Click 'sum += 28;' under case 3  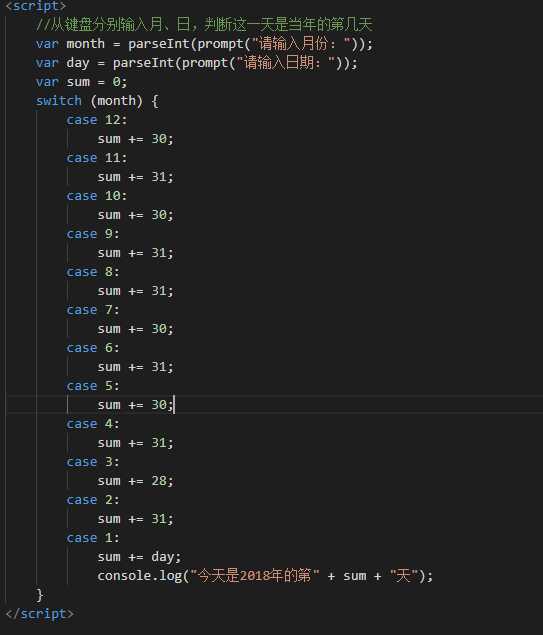point(135,481)
